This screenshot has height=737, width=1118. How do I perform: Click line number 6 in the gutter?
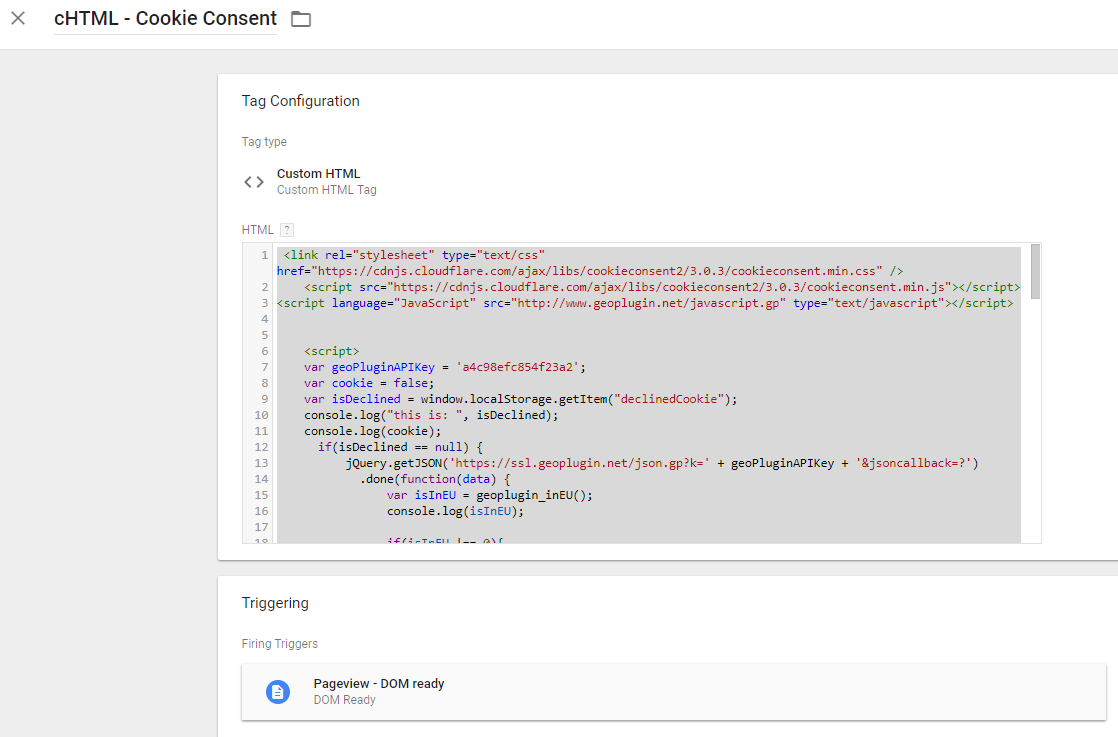coord(264,351)
